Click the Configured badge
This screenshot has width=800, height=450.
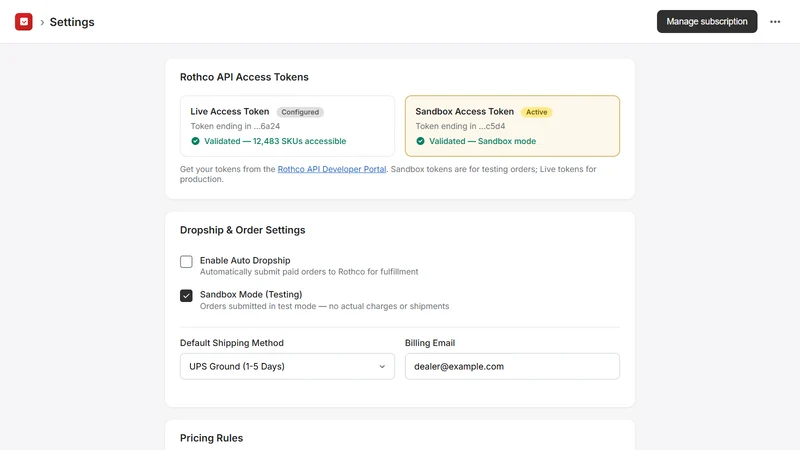tap(300, 112)
